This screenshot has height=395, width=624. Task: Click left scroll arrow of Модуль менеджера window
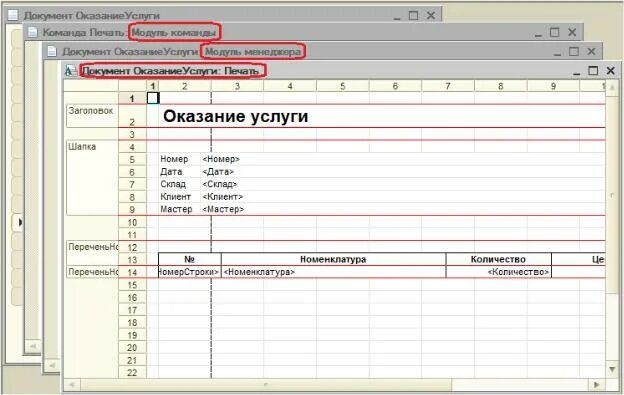coord(51,365)
